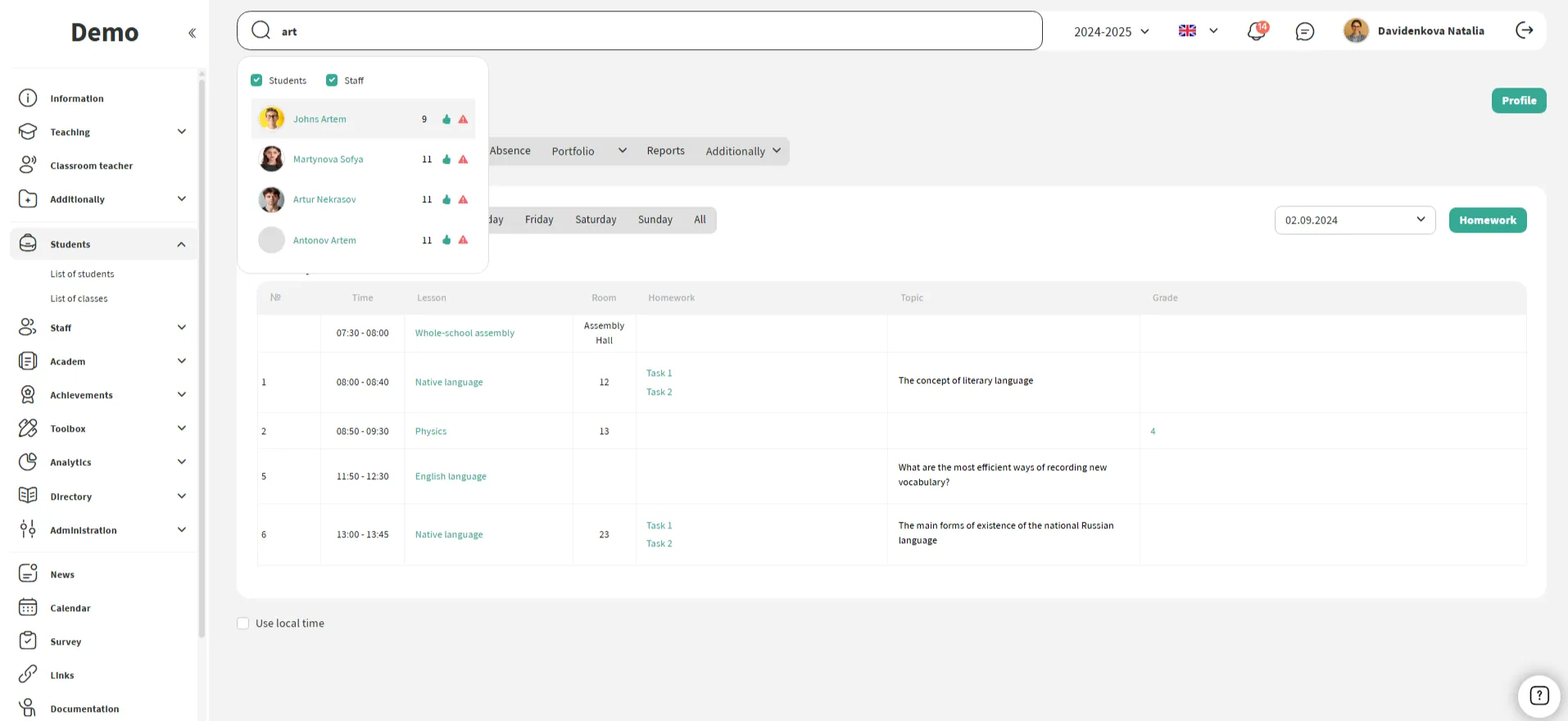This screenshot has height=721, width=1568.
Task: Click the logout icon
Action: click(x=1524, y=30)
